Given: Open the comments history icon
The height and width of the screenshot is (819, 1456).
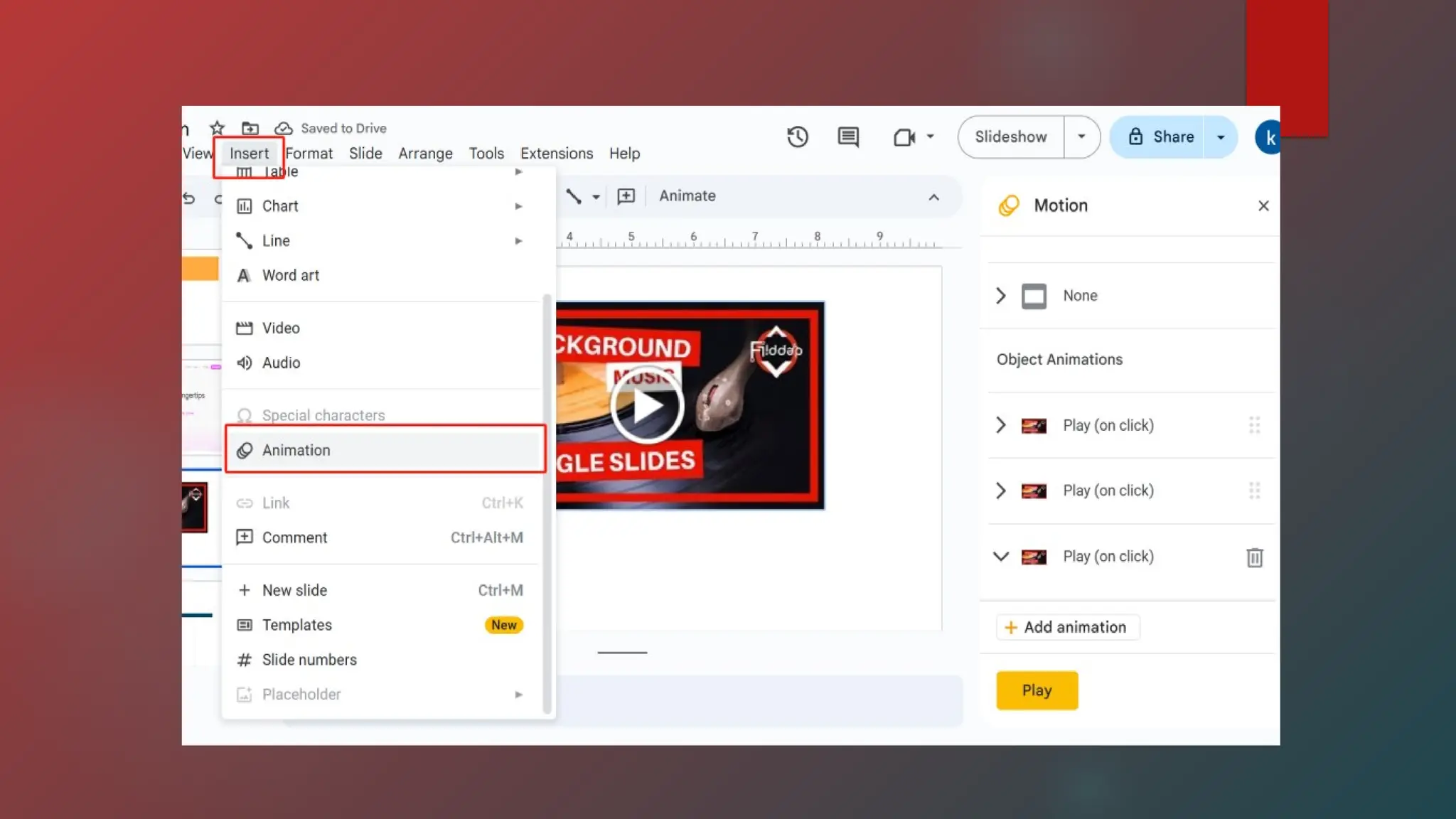Looking at the screenshot, I should [848, 136].
